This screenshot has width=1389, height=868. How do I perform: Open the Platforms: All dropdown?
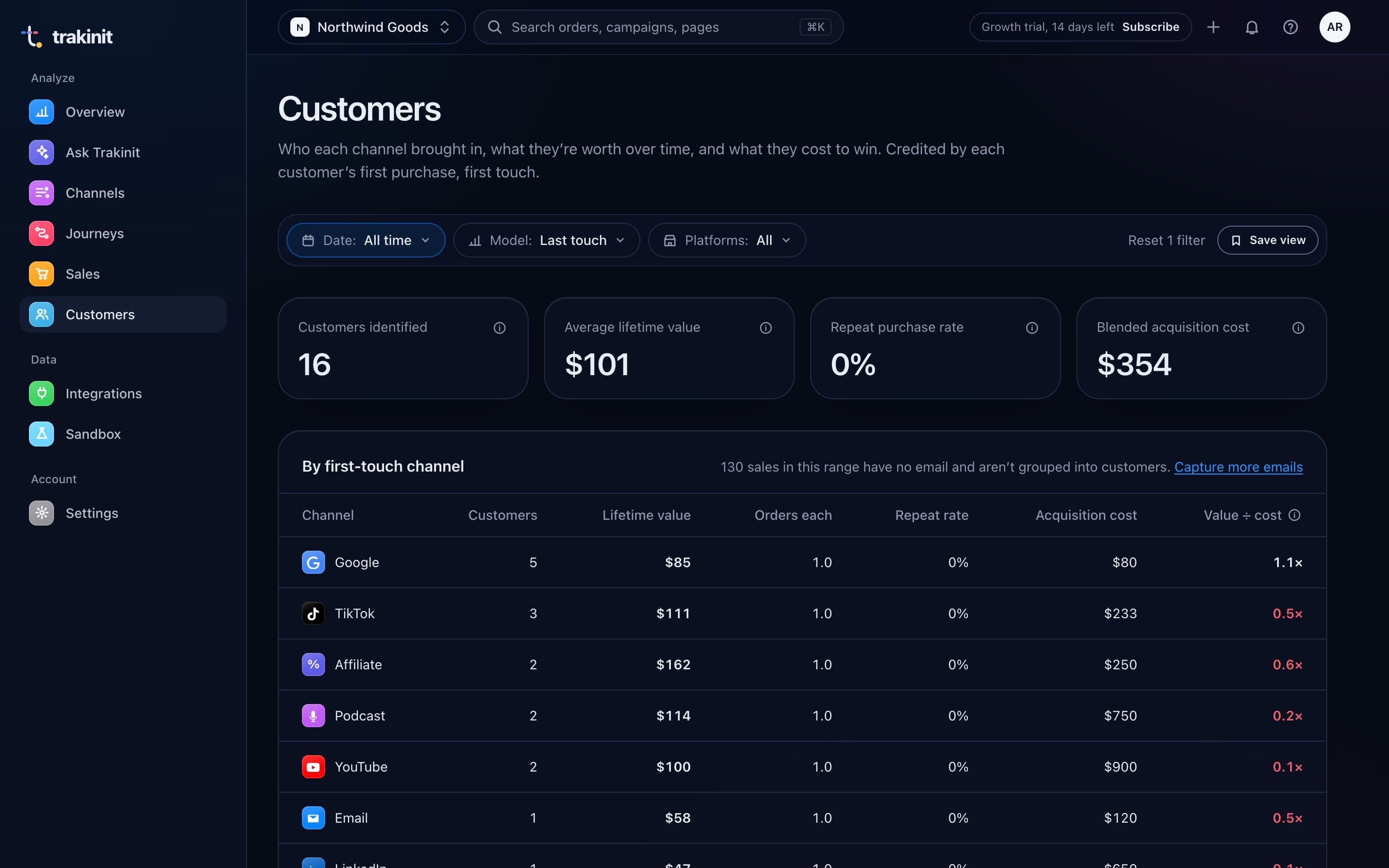coord(727,240)
